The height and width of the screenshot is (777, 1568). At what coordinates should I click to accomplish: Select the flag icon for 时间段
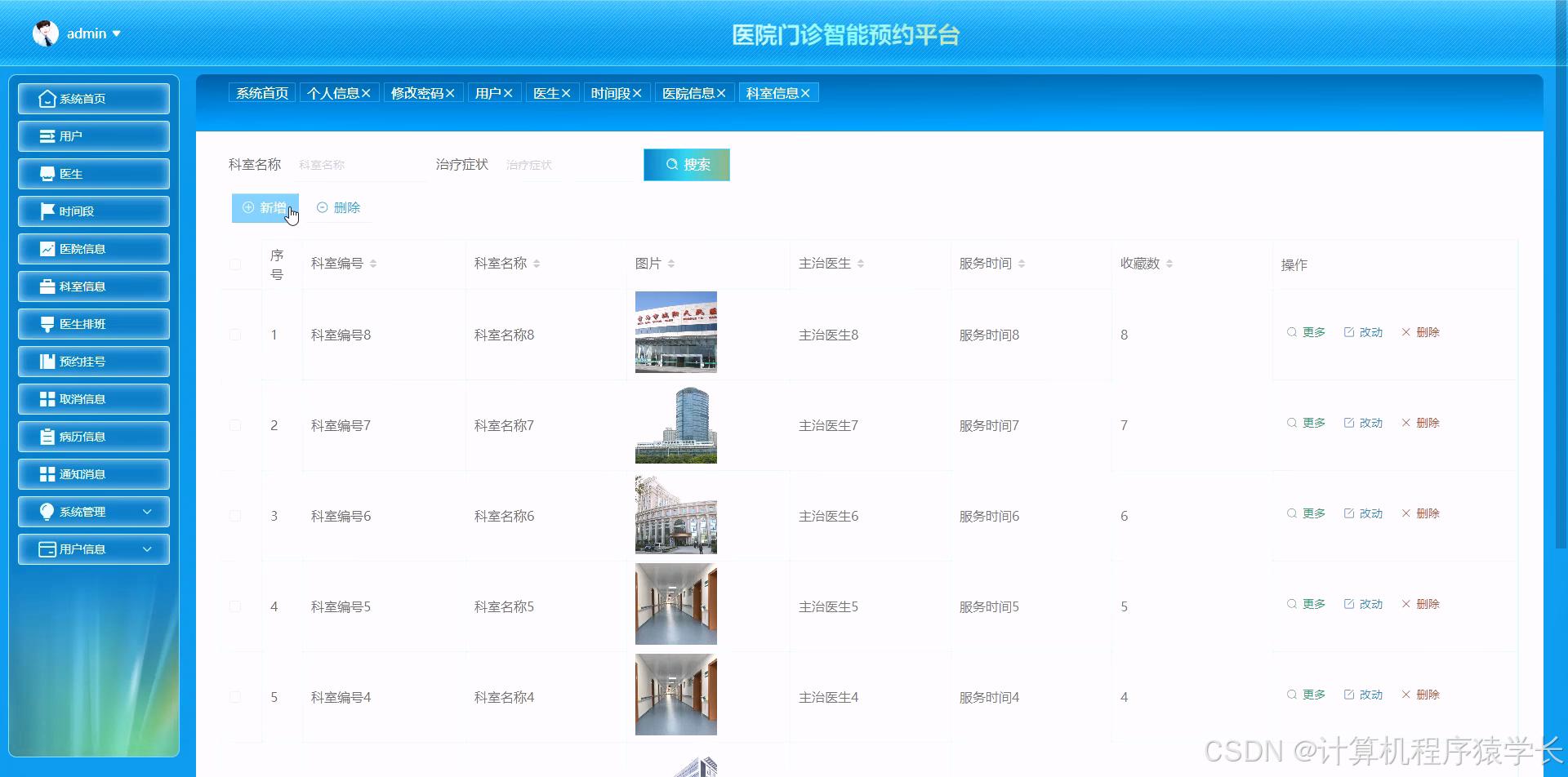[x=47, y=211]
